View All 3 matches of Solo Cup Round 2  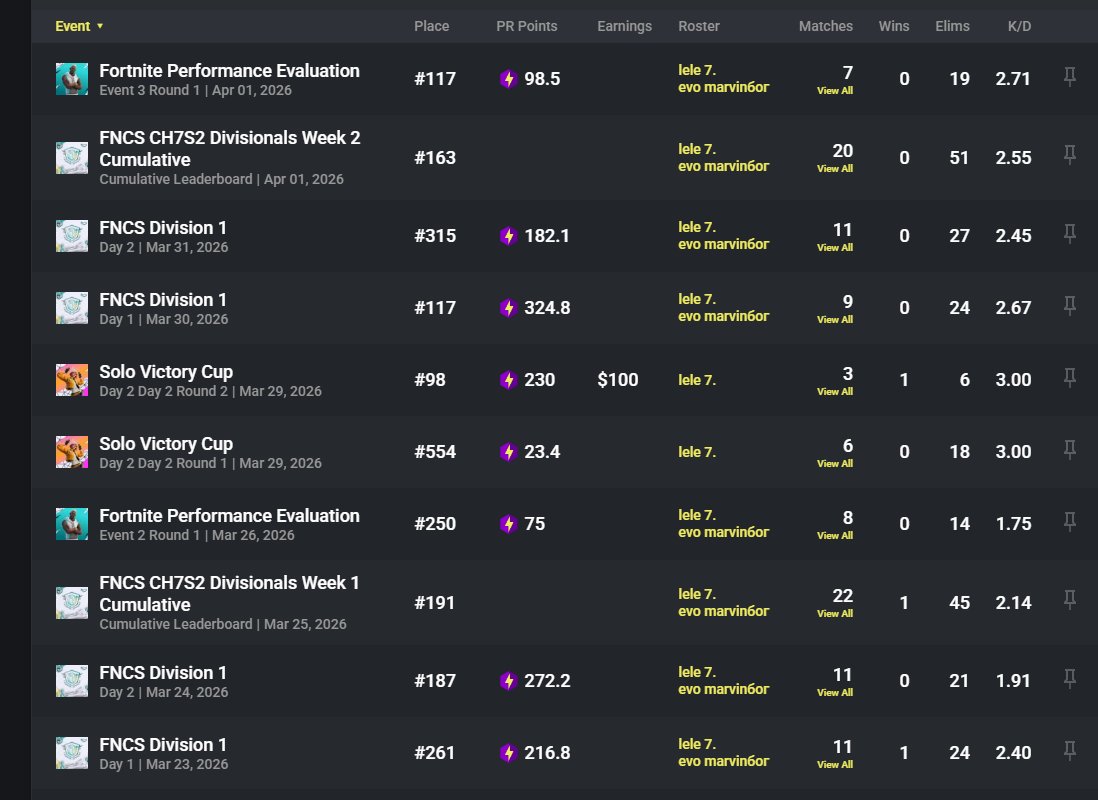(x=835, y=391)
